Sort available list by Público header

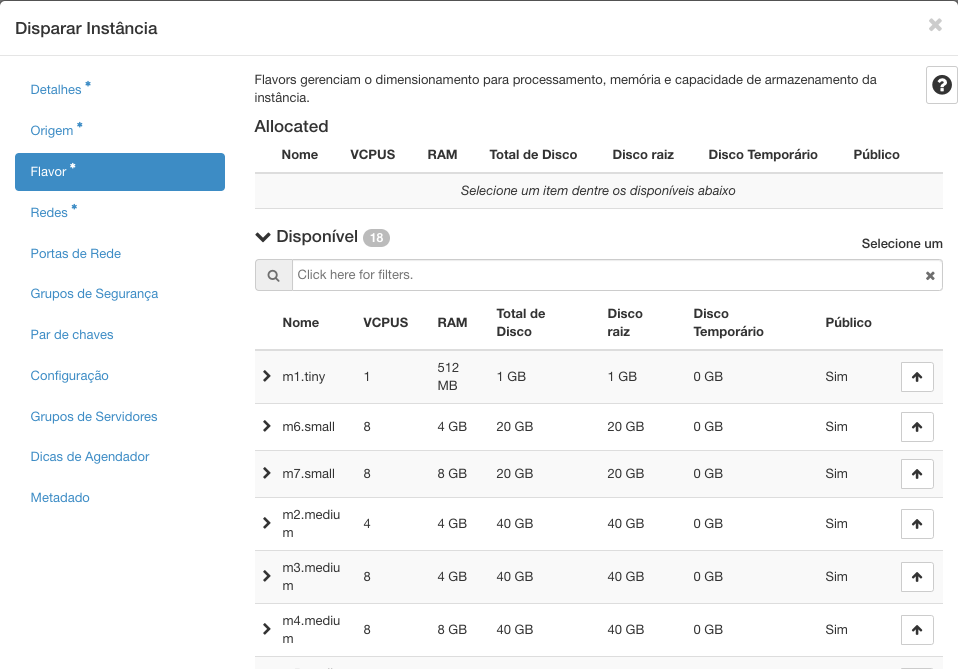tap(849, 323)
